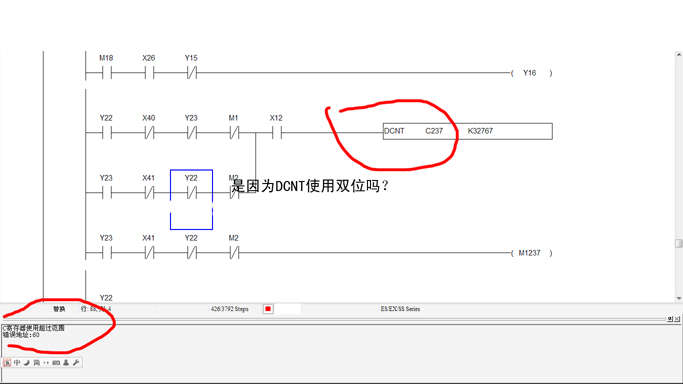Viewport: 683px width, 384px height.
Task: Toggle Chinese/English mode 中 icon
Action: click(17, 363)
